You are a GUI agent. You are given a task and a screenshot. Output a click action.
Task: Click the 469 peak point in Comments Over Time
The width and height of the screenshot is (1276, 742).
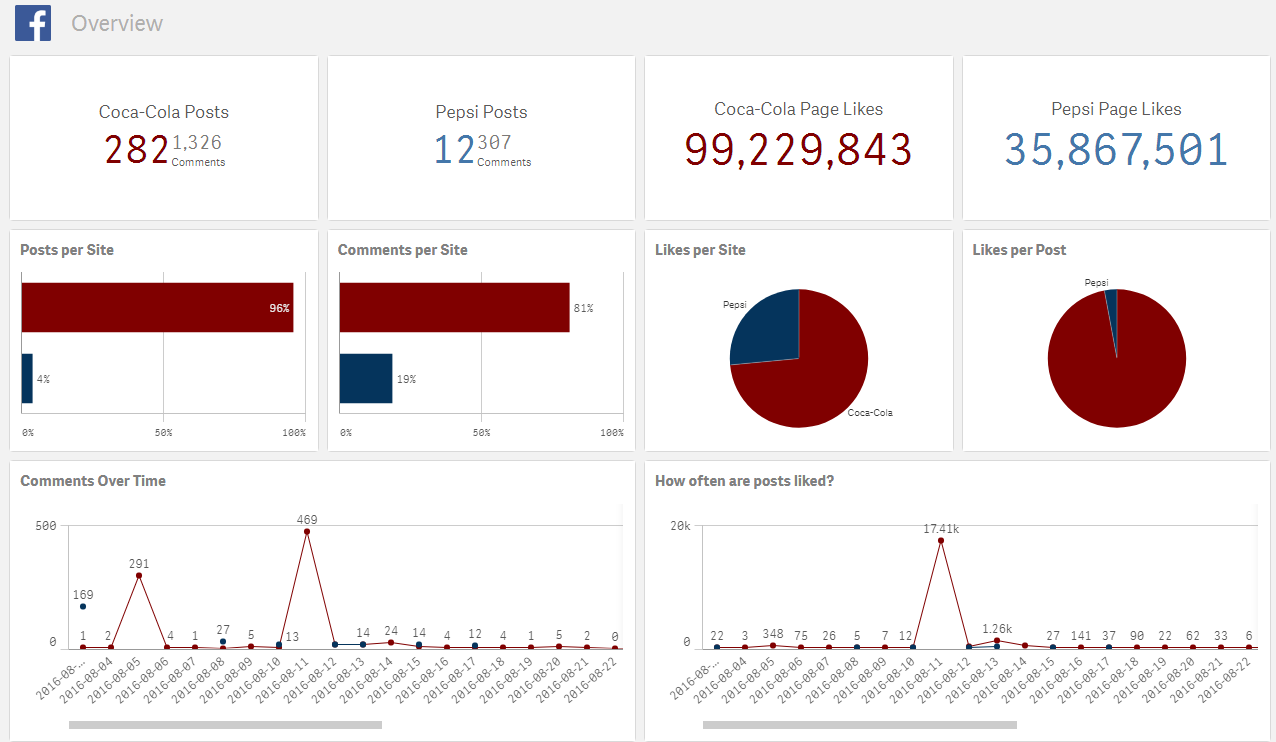click(x=307, y=532)
